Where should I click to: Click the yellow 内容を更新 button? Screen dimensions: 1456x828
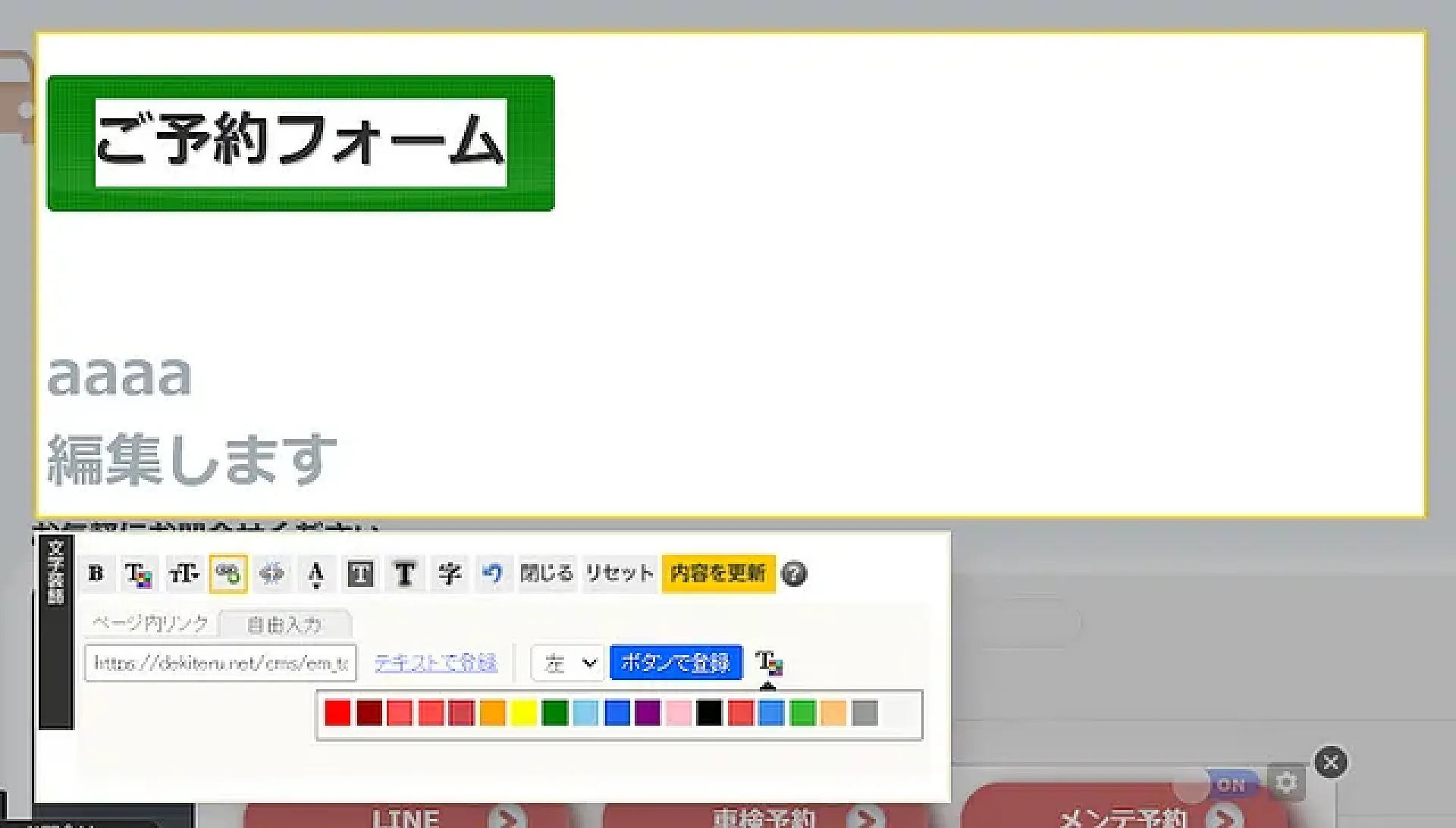718,574
